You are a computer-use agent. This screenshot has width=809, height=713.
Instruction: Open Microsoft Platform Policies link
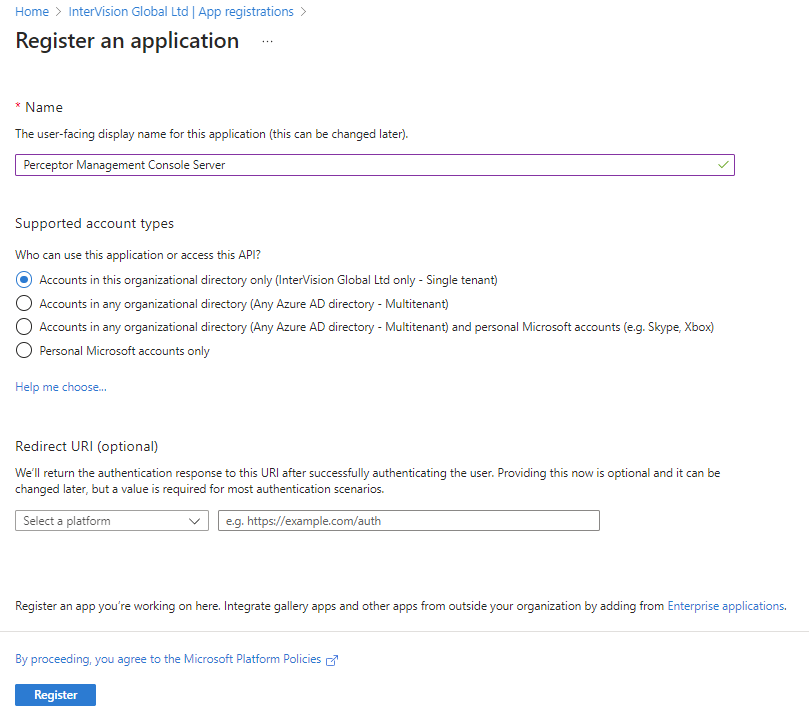[168, 659]
